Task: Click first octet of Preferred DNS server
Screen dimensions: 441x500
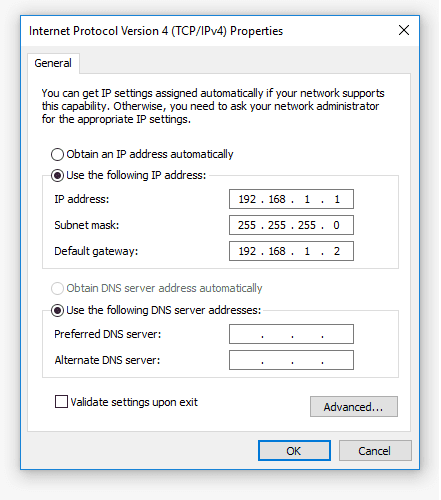Action: (247, 334)
